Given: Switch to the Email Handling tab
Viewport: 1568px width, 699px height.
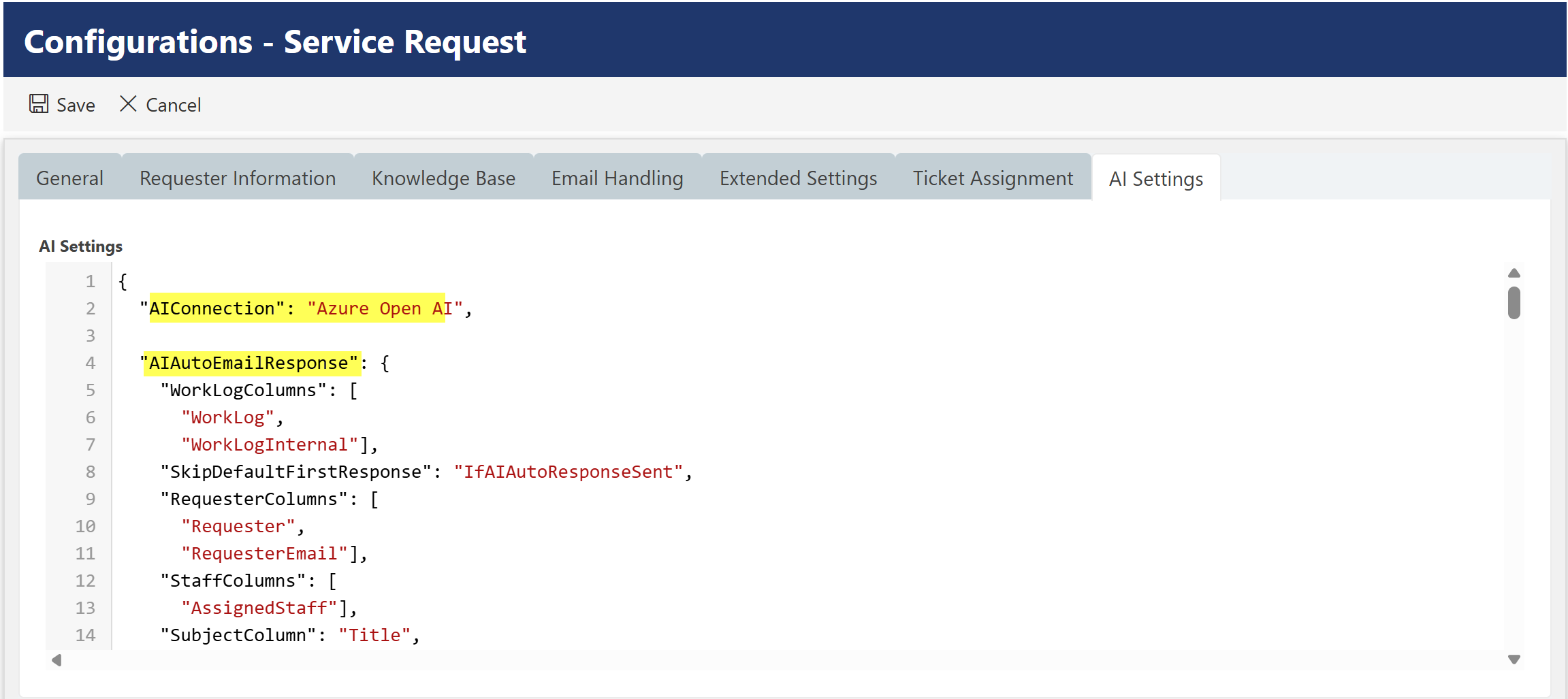Looking at the screenshot, I should click(617, 178).
